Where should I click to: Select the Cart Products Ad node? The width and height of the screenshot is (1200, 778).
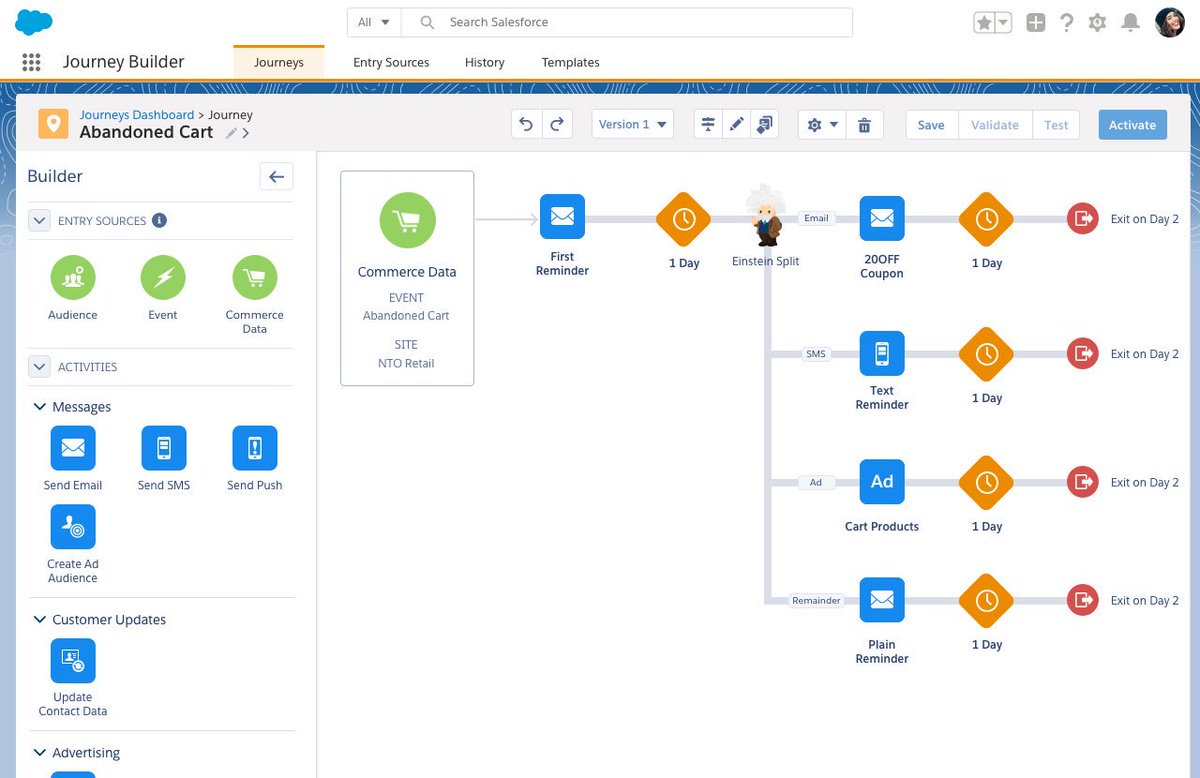pyautogui.click(x=882, y=482)
